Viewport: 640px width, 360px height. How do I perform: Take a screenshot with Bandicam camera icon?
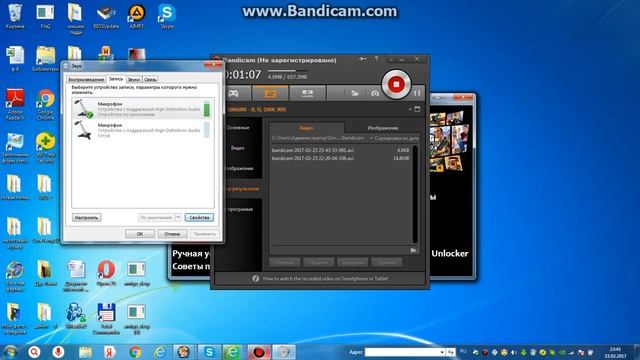point(375,93)
